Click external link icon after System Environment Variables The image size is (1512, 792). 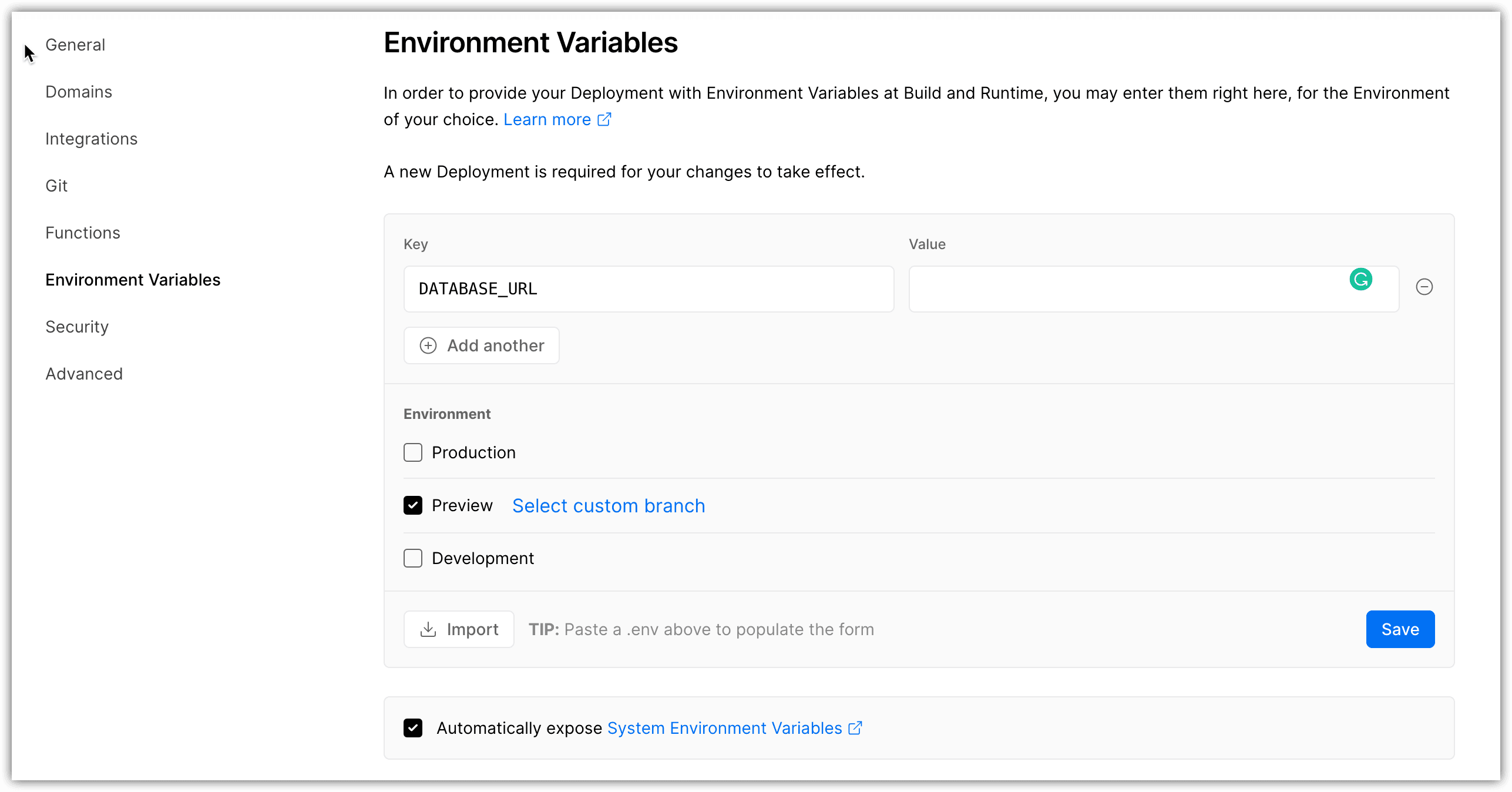point(854,728)
